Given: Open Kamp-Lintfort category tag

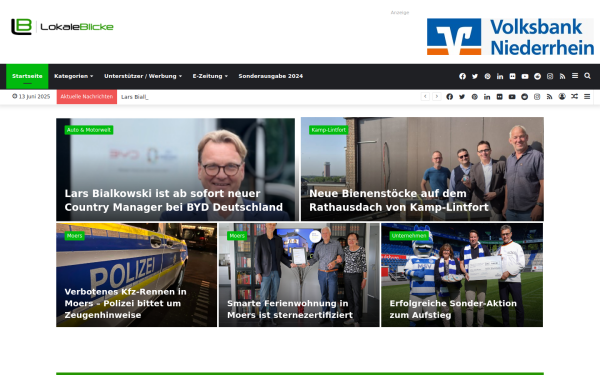Looking at the screenshot, I should click(329, 130).
